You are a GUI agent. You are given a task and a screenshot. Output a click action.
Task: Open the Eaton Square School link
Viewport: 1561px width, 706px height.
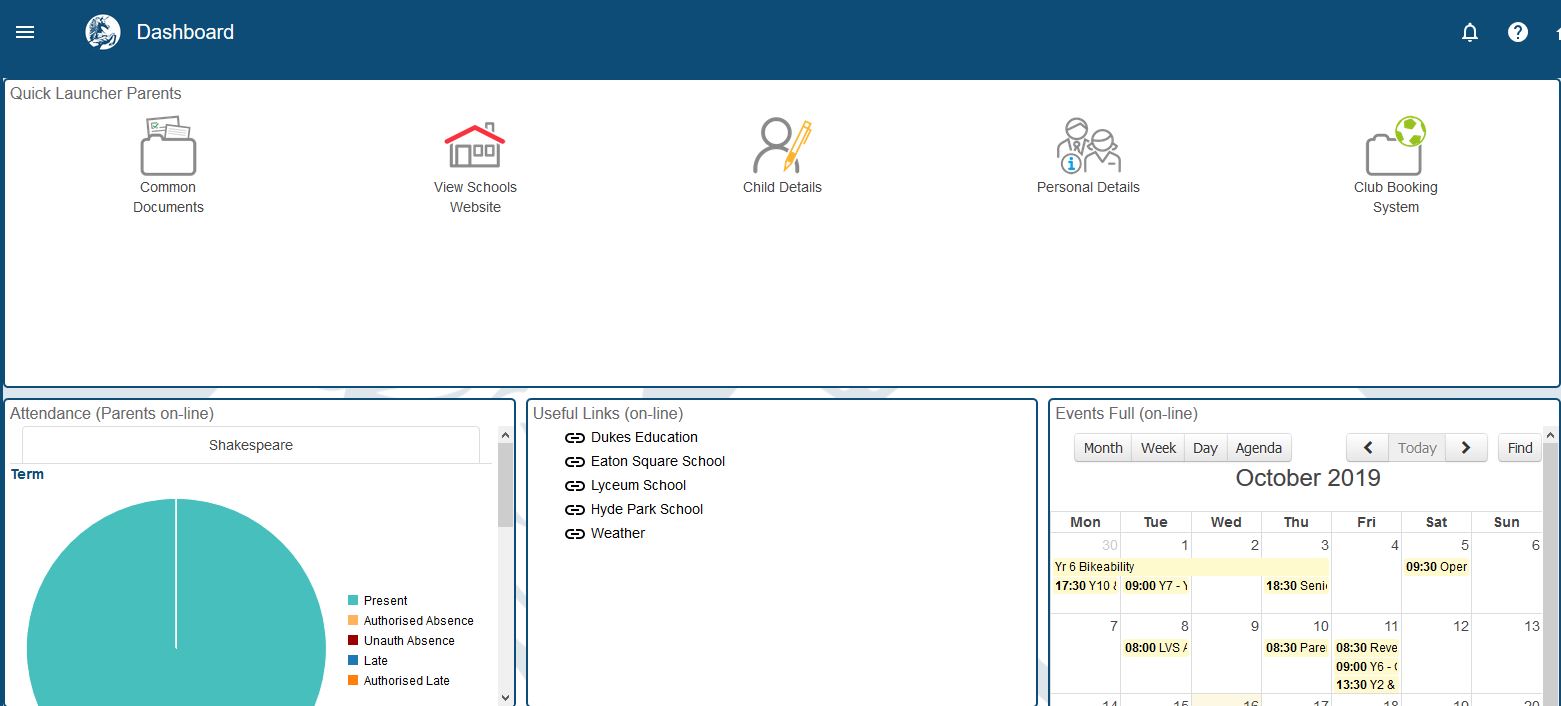click(658, 461)
